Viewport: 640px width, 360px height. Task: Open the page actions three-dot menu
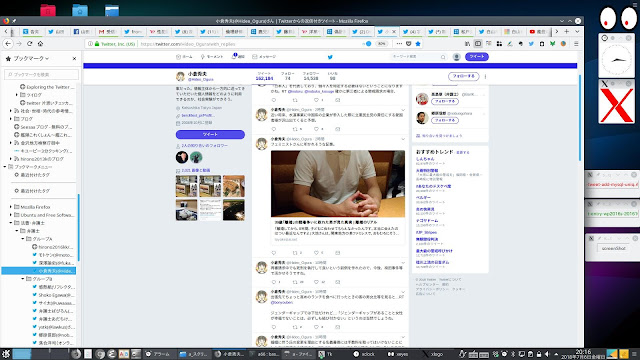click(399, 44)
